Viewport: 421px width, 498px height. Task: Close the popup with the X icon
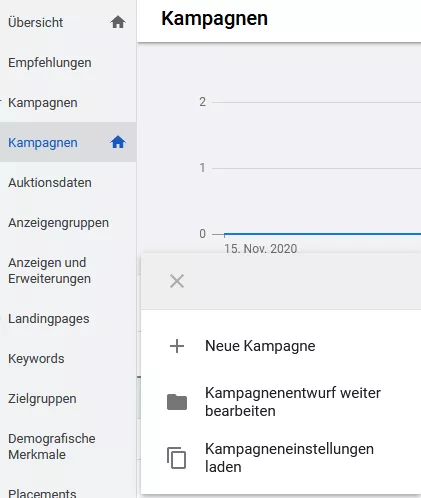click(177, 281)
